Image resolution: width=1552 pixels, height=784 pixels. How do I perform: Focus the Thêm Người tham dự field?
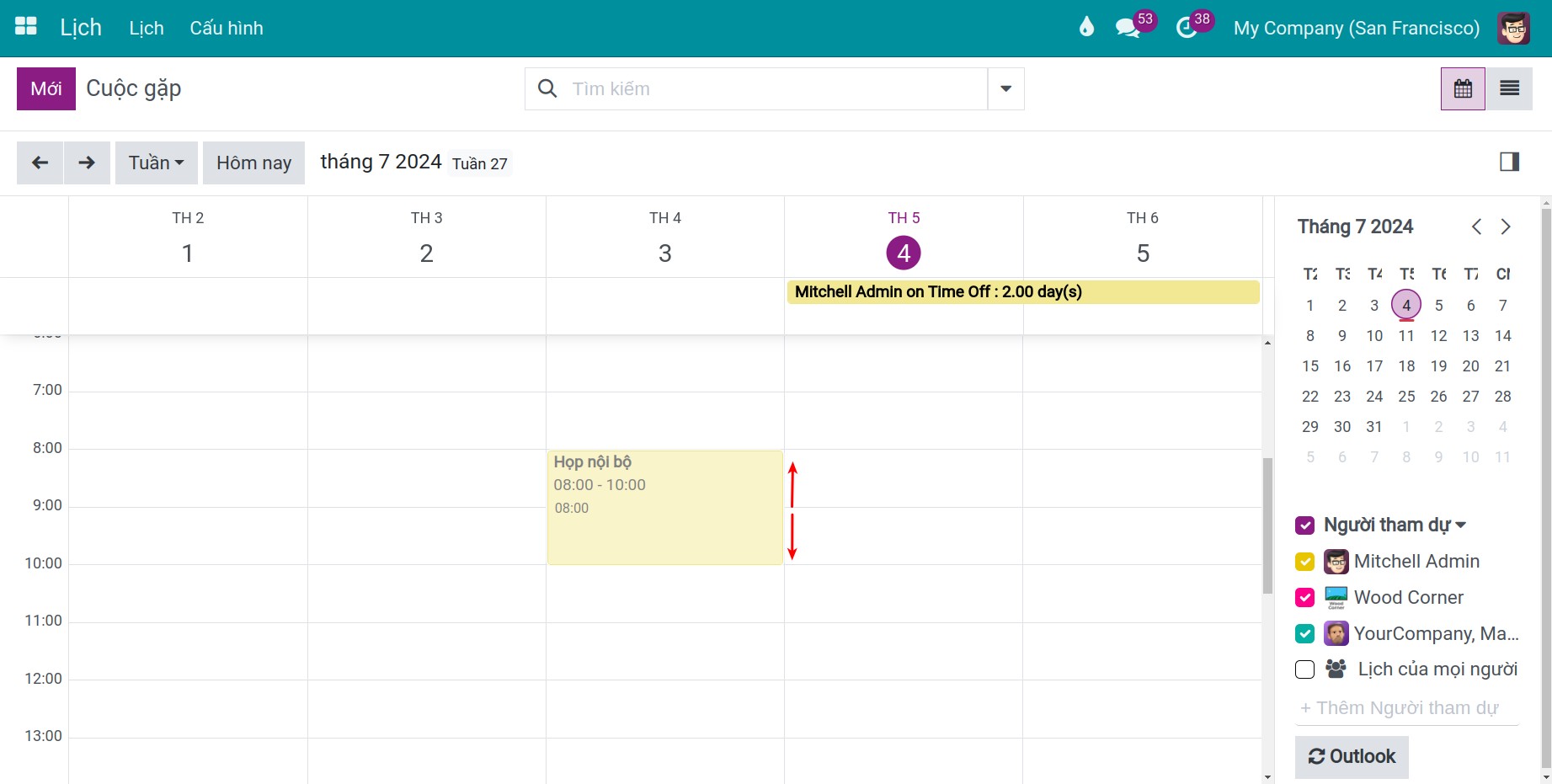pyautogui.click(x=1406, y=708)
